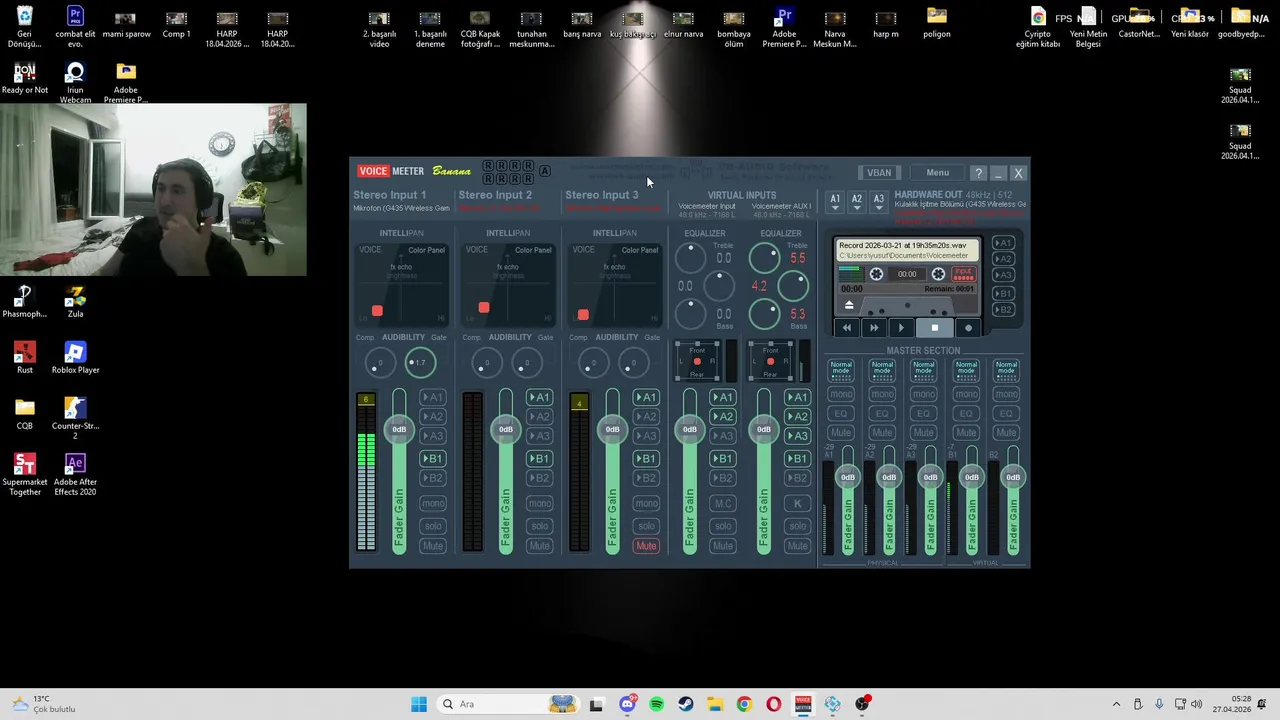This screenshot has height=720, width=1280.
Task: Unmute Stereo Input 3 with red Mute
Action: pyautogui.click(x=646, y=546)
